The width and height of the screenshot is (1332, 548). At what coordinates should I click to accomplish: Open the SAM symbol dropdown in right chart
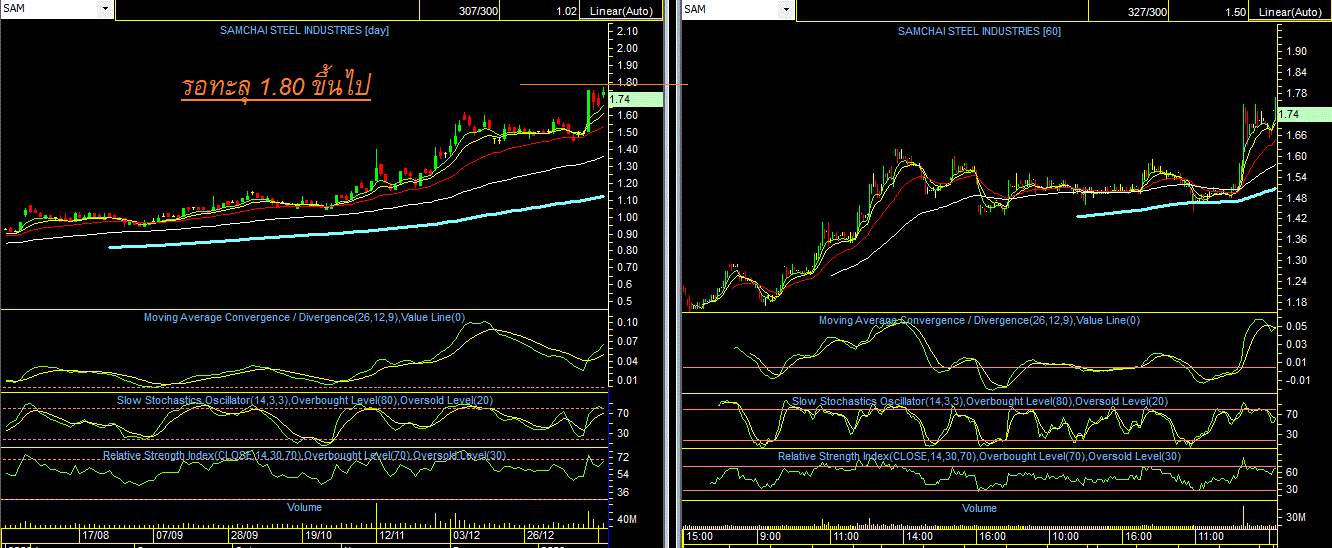(x=787, y=9)
